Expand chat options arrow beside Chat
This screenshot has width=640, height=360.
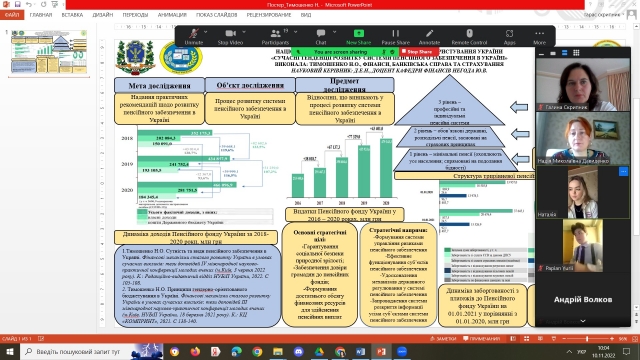(x=334, y=32)
